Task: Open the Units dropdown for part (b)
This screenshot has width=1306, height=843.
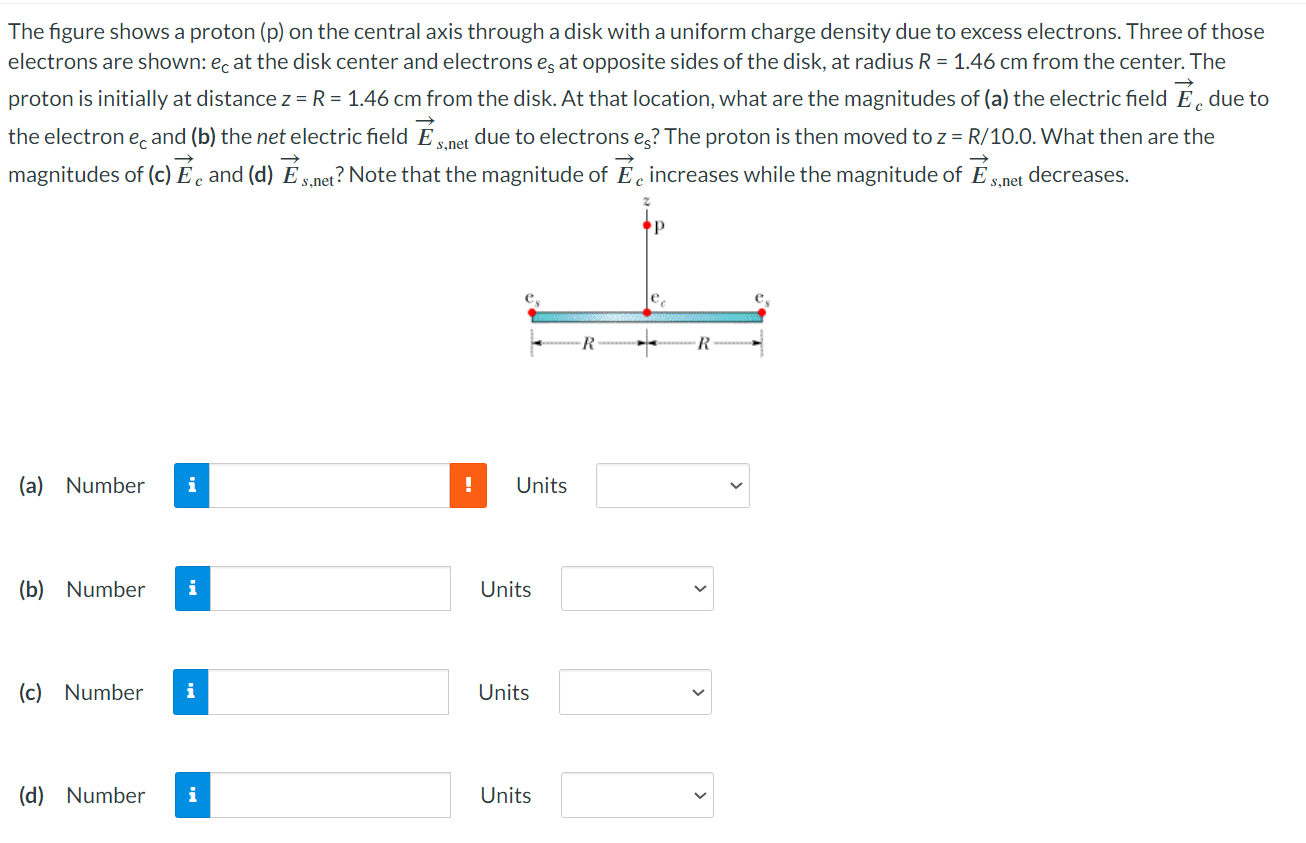Action: 637,589
